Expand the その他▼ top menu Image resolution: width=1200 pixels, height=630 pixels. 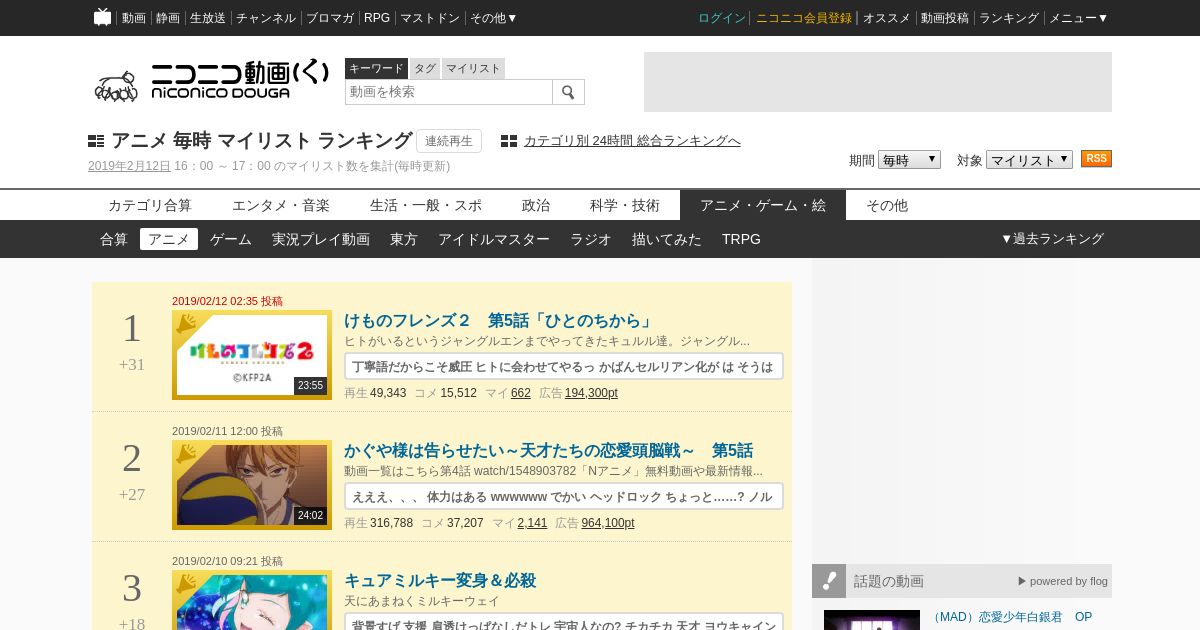pyautogui.click(x=494, y=18)
